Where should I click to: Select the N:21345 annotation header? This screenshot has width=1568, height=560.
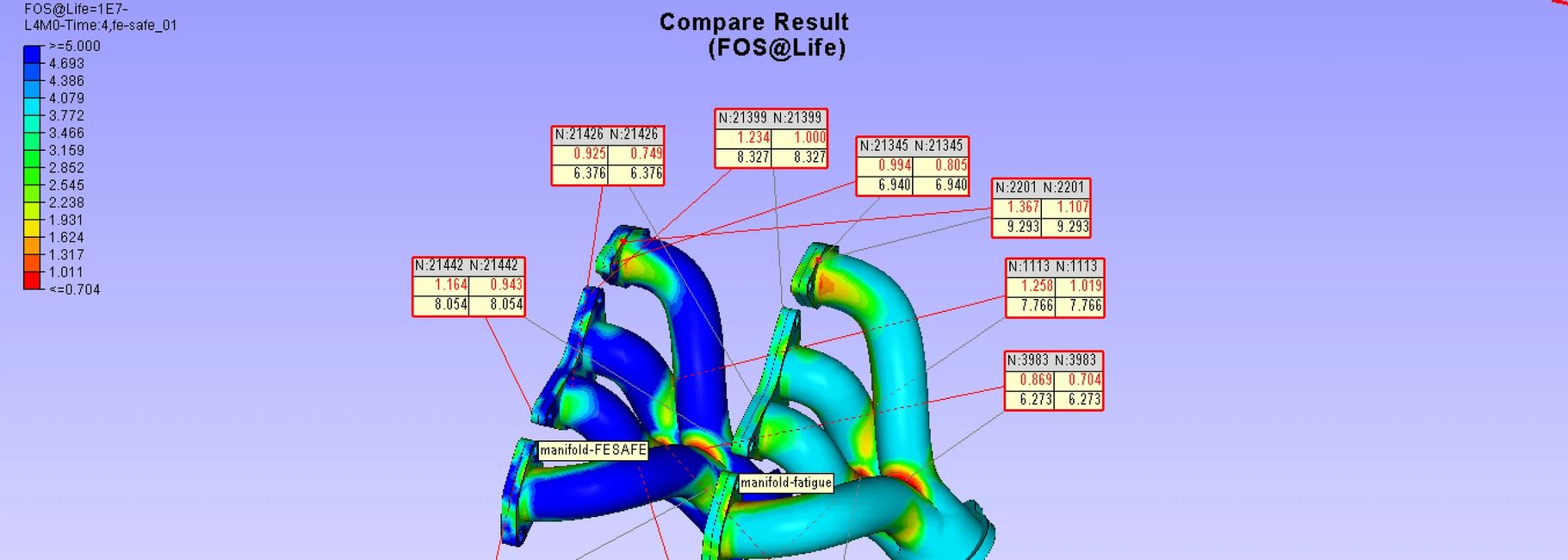click(x=912, y=146)
